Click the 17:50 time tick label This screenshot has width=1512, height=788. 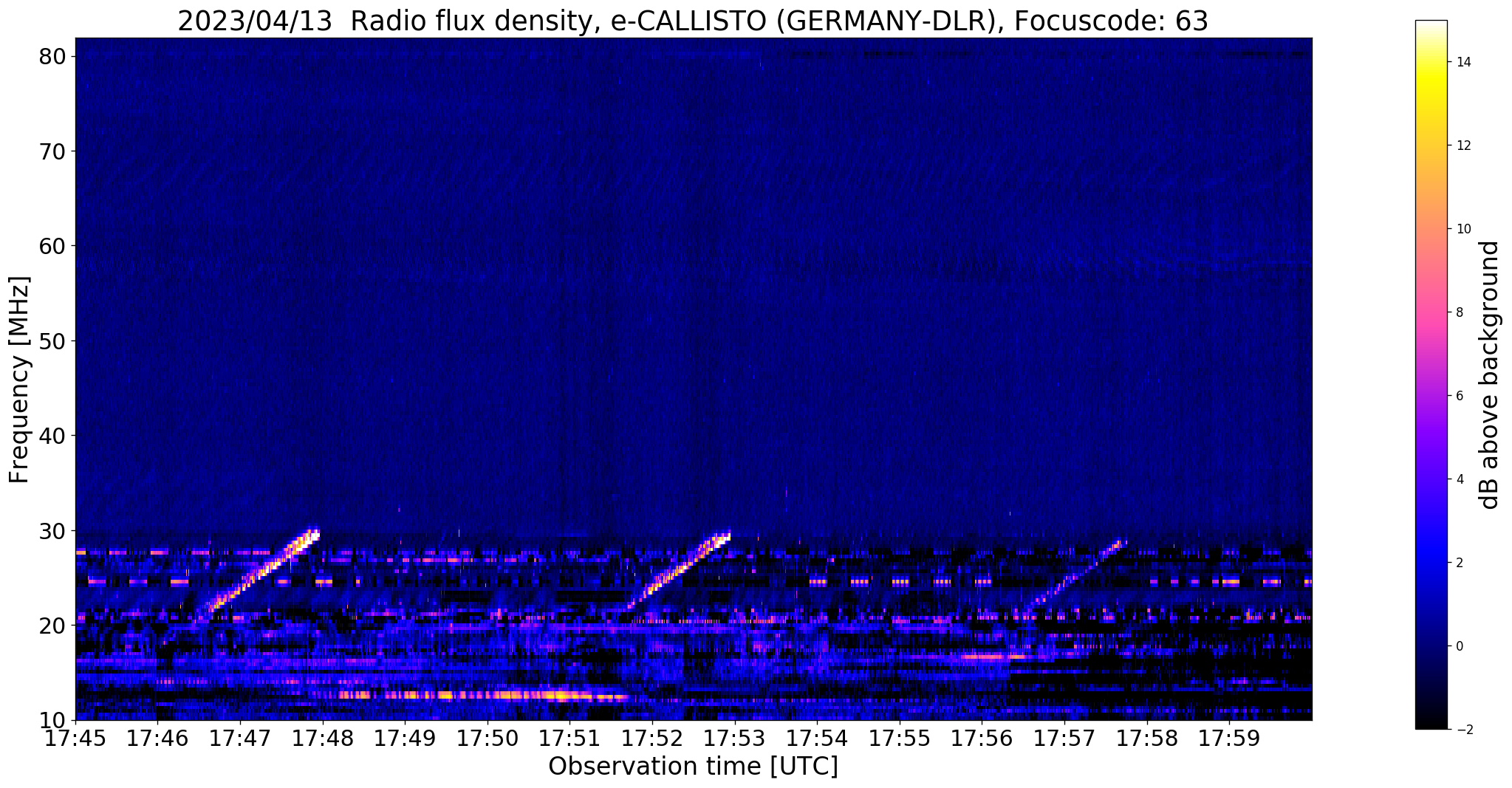487,739
